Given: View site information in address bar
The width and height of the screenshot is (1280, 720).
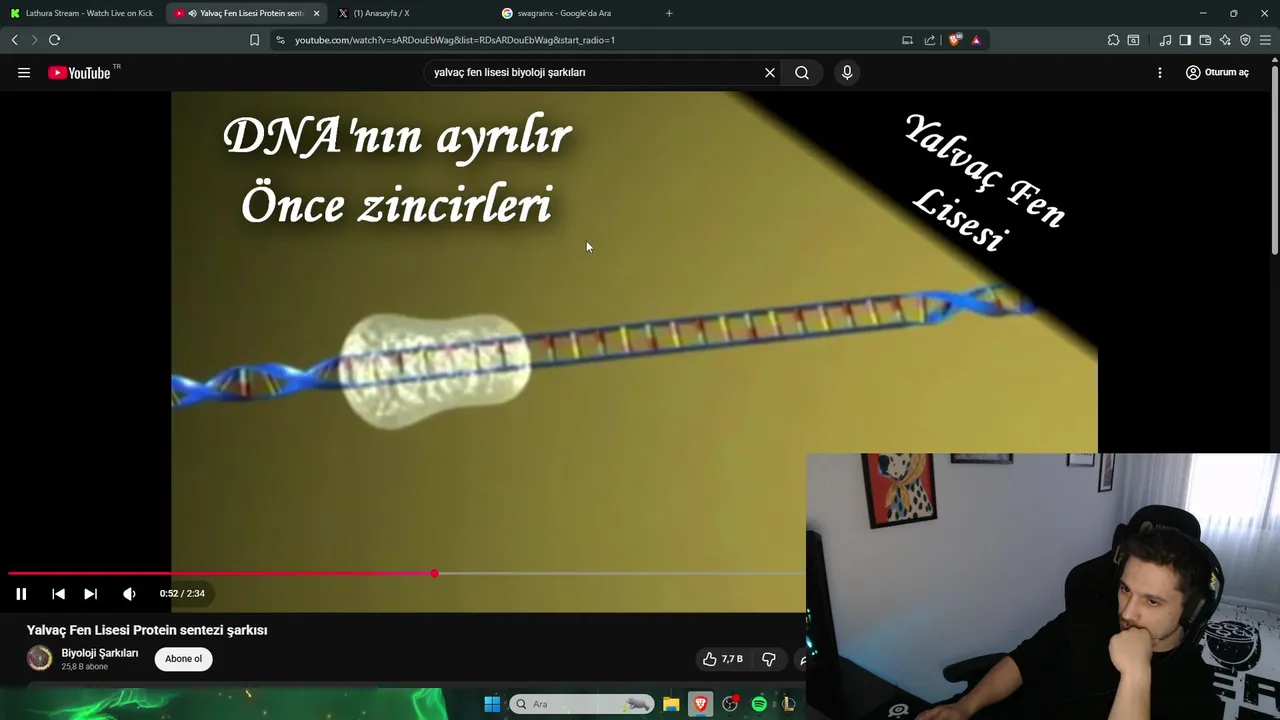Looking at the screenshot, I should [280, 40].
